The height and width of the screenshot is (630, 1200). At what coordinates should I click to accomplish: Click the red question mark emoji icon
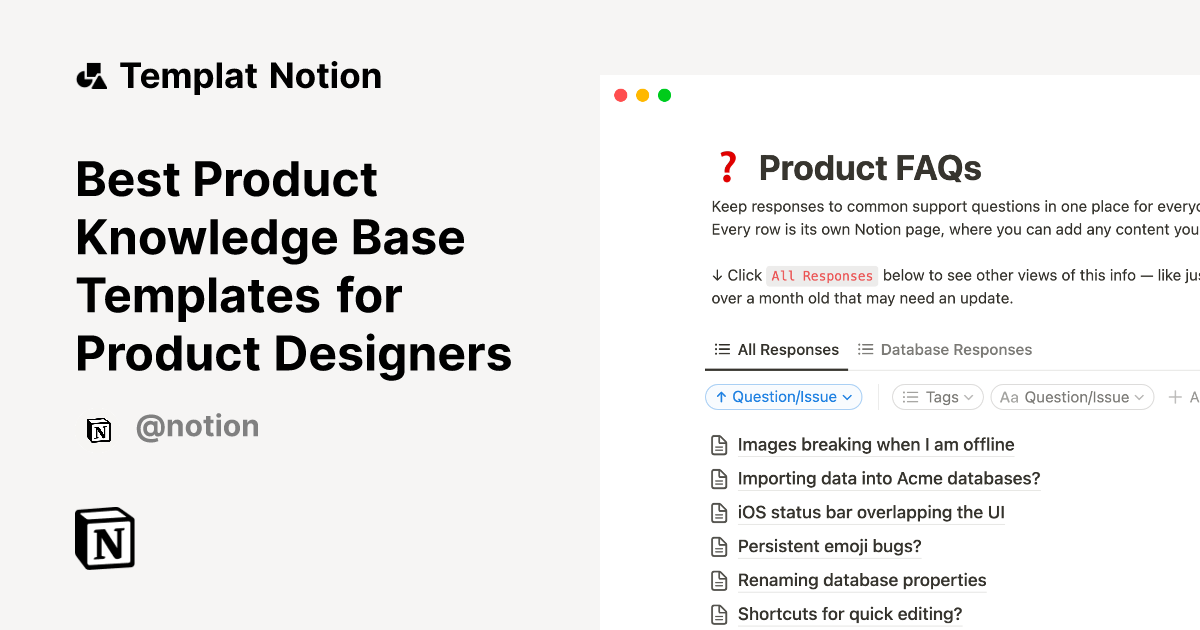pos(727,167)
